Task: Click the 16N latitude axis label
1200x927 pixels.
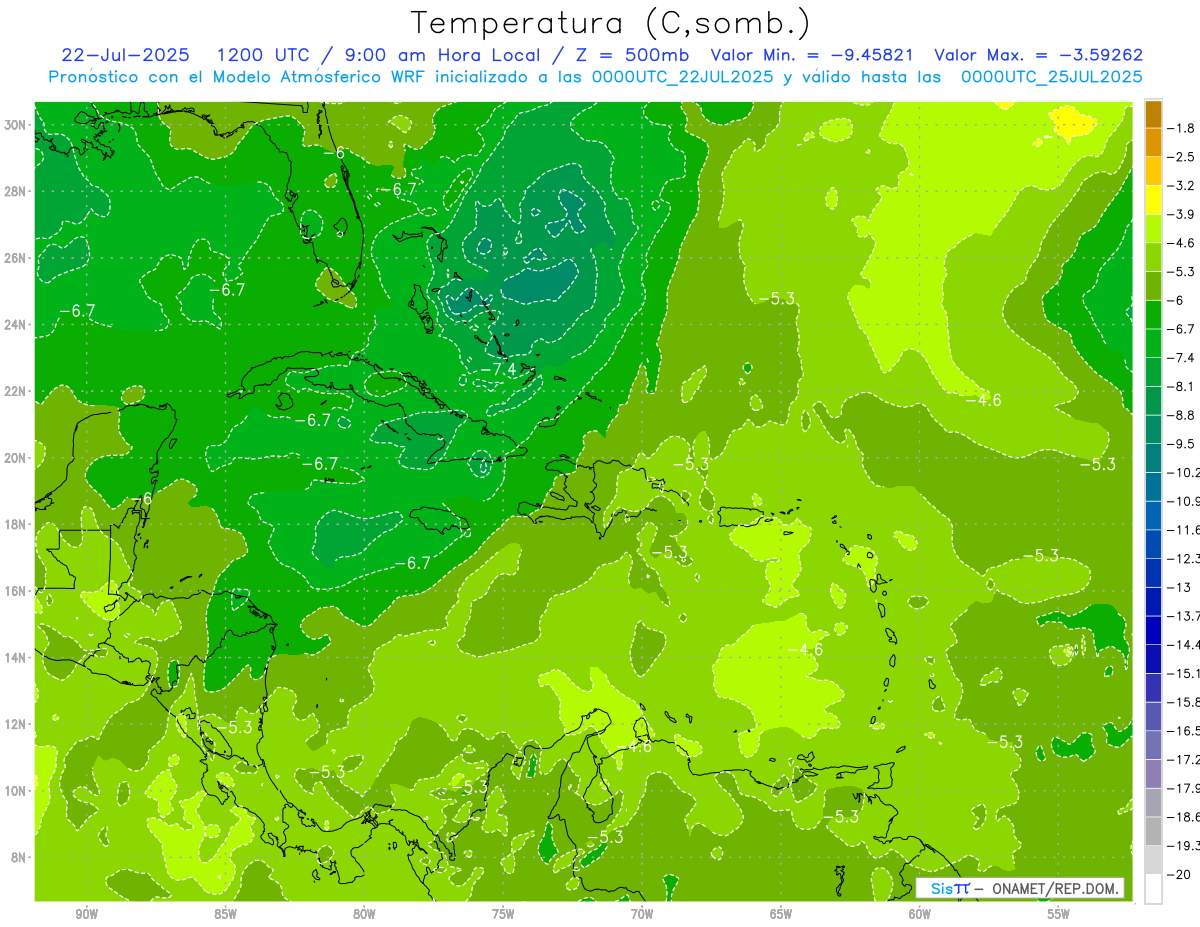Action: pos(17,591)
